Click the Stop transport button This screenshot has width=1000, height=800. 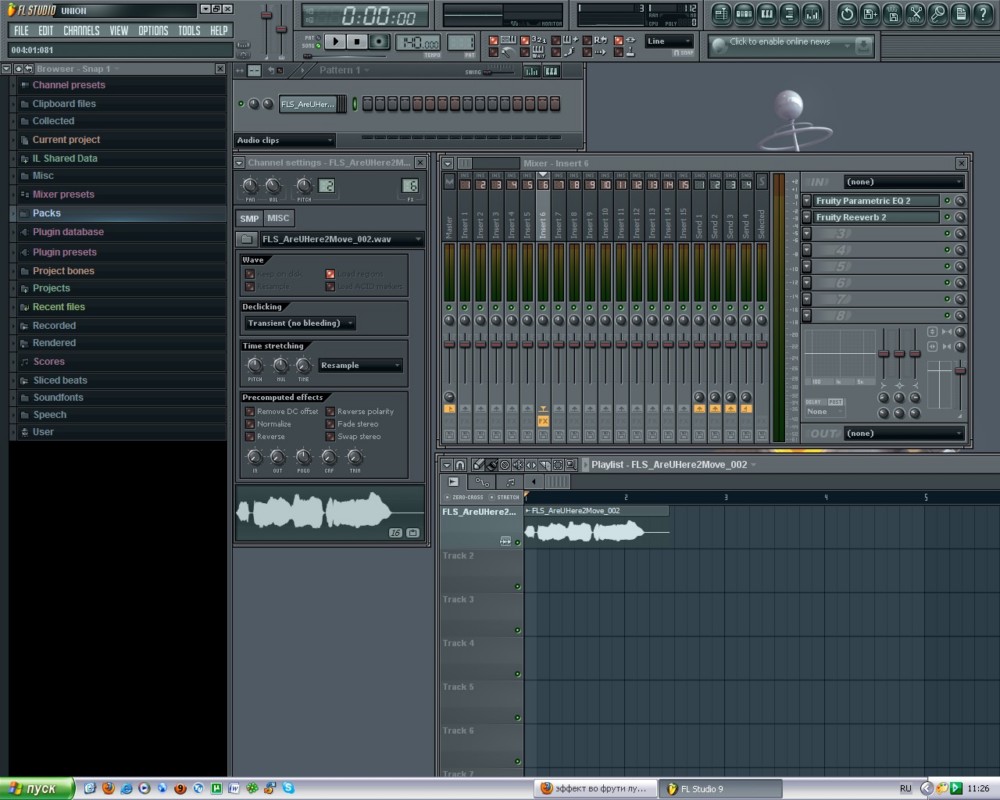(x=357, y=41)
